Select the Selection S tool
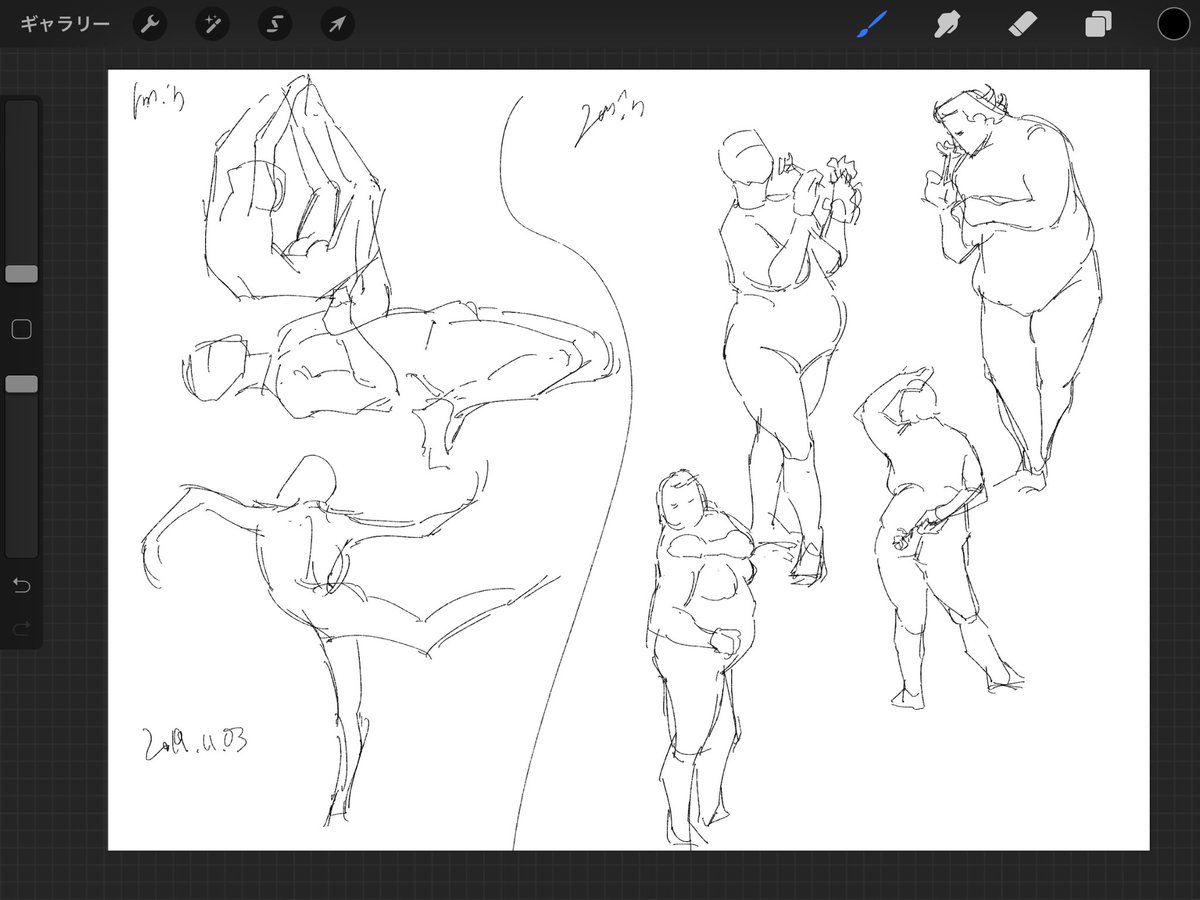 [x=275, y=24]
